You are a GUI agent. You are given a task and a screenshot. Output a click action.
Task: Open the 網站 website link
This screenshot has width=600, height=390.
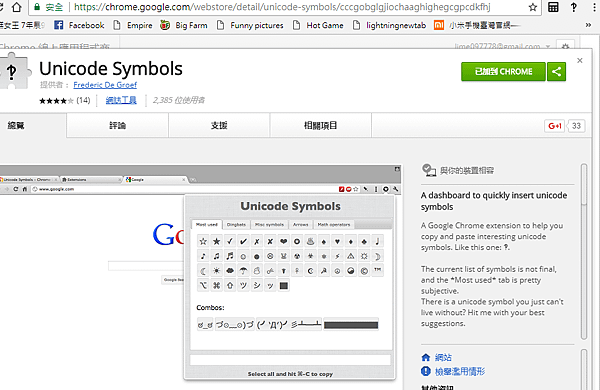click(x=443, y=357)
